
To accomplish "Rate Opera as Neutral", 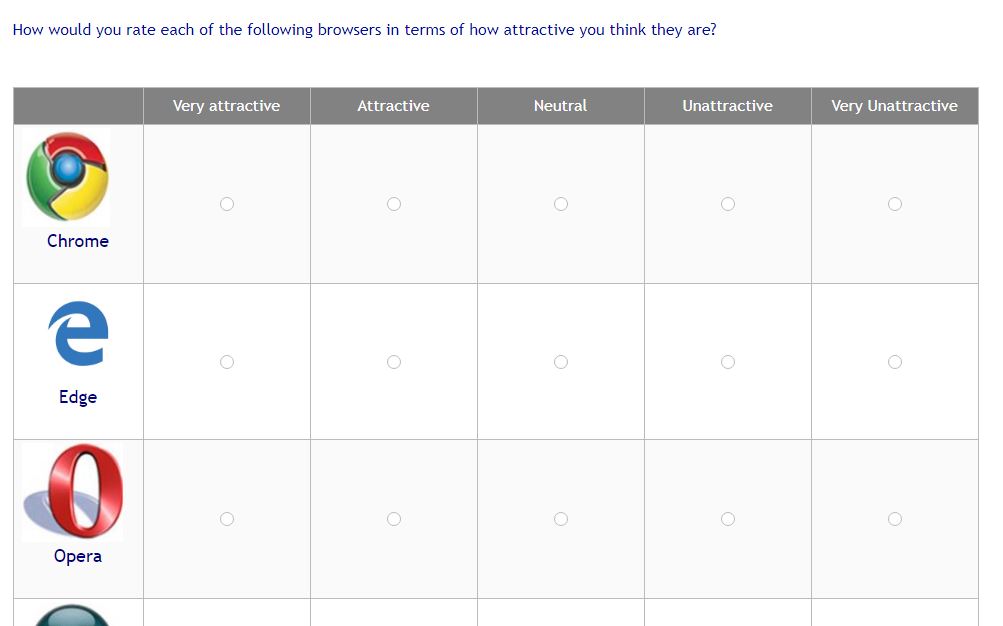I will click(x=561, y=519).
